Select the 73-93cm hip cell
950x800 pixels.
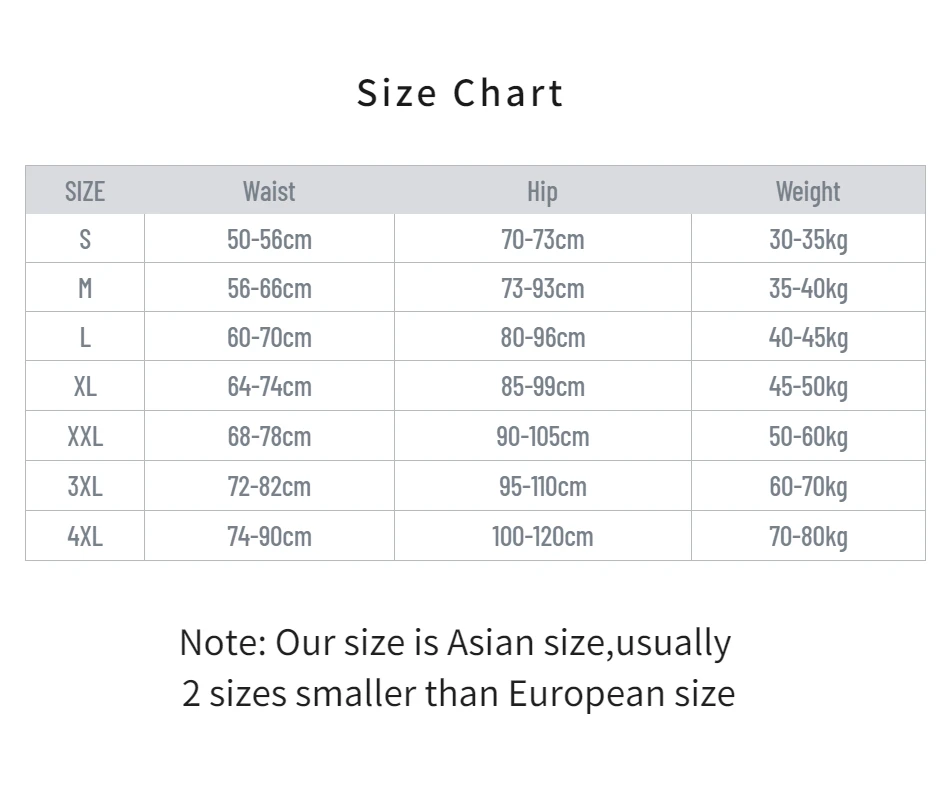[542, 289]
